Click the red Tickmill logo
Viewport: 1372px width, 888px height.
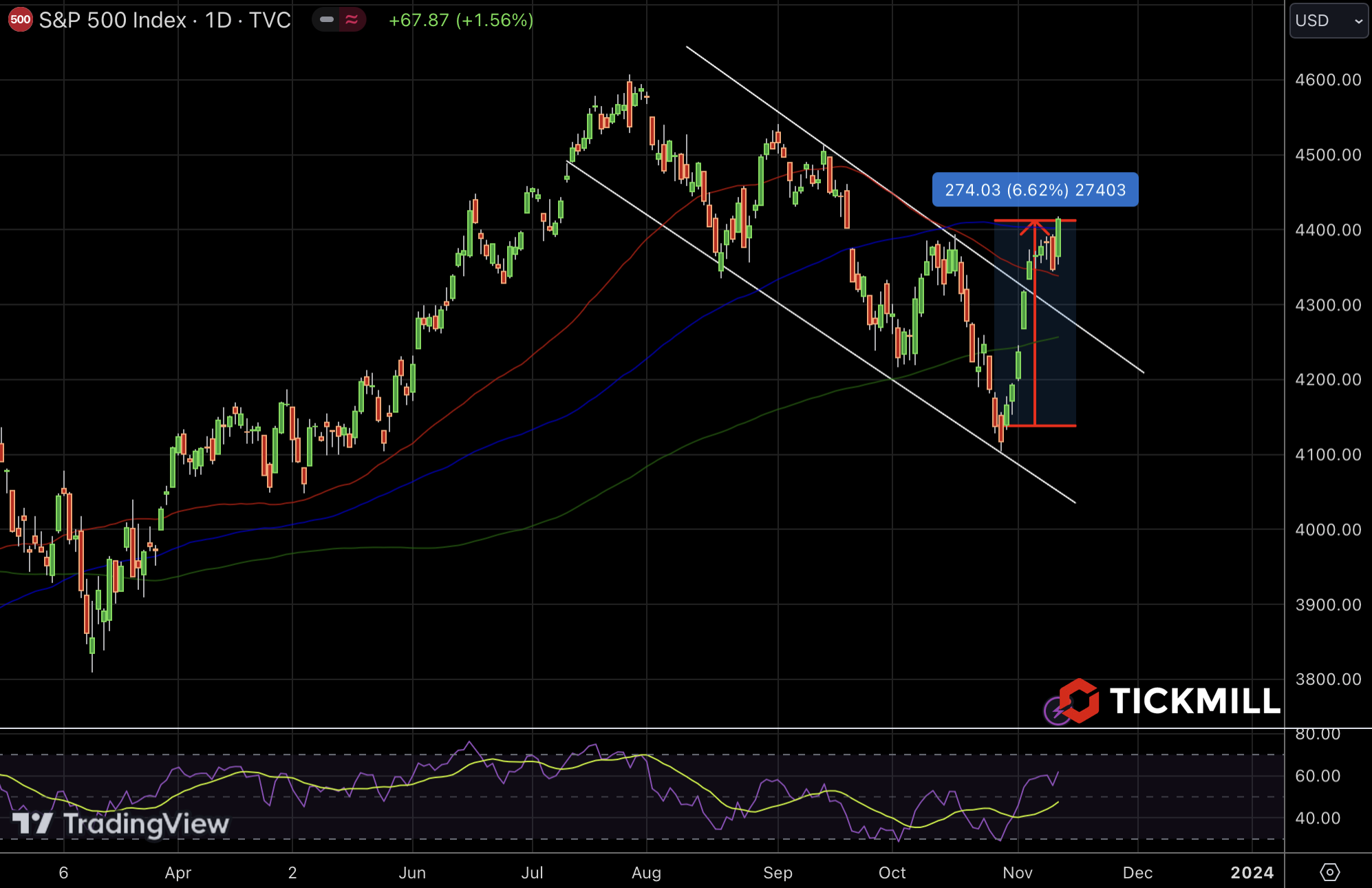1078,700
